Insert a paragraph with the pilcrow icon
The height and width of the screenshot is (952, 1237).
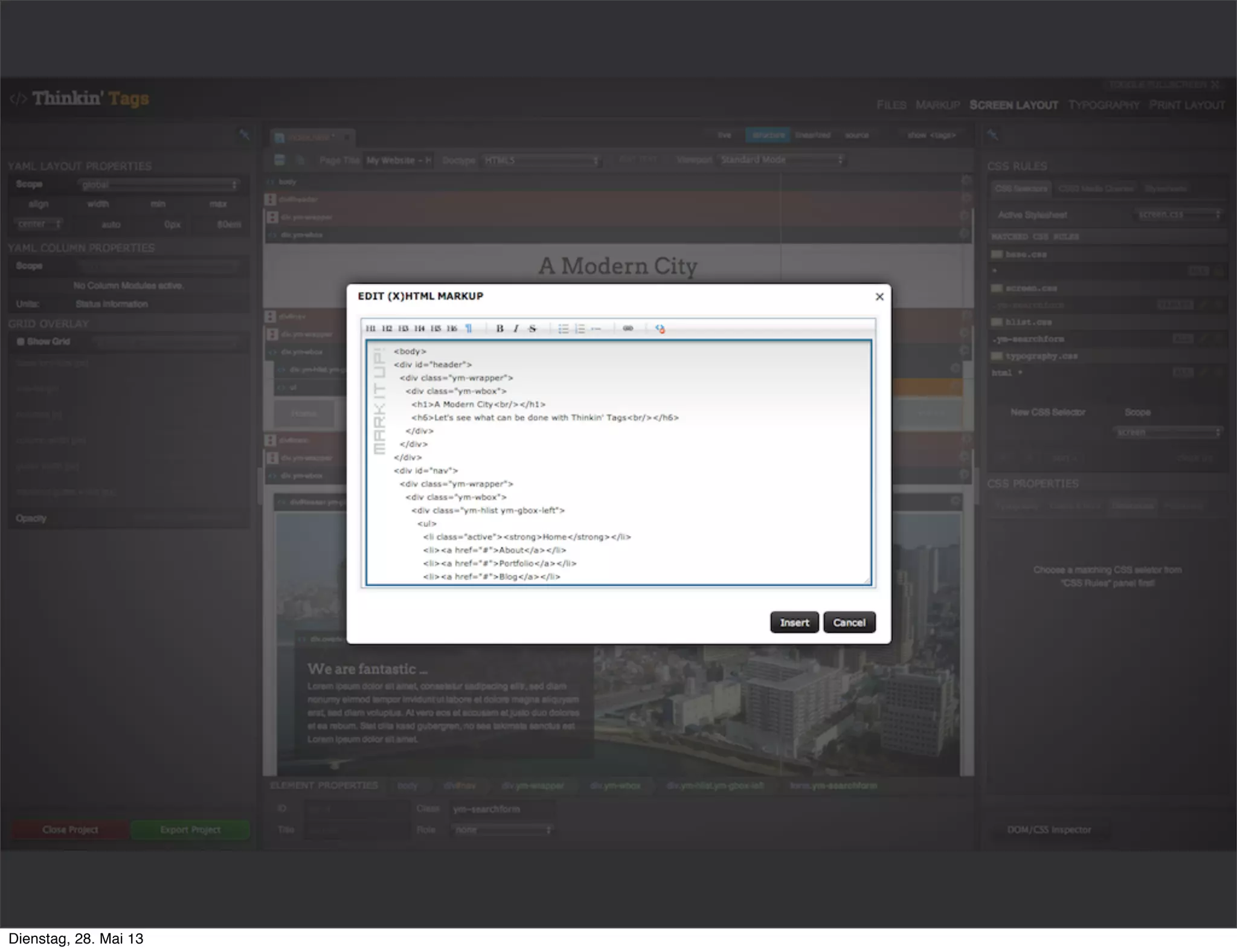pyautogui.click(x=468, y=329)
